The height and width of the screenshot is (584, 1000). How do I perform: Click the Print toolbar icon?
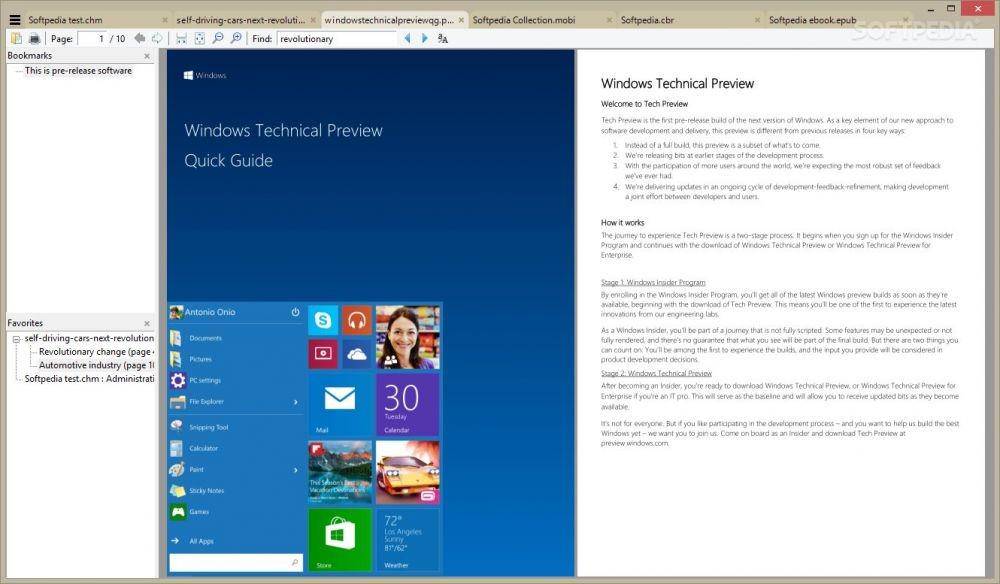pos(34,38)
